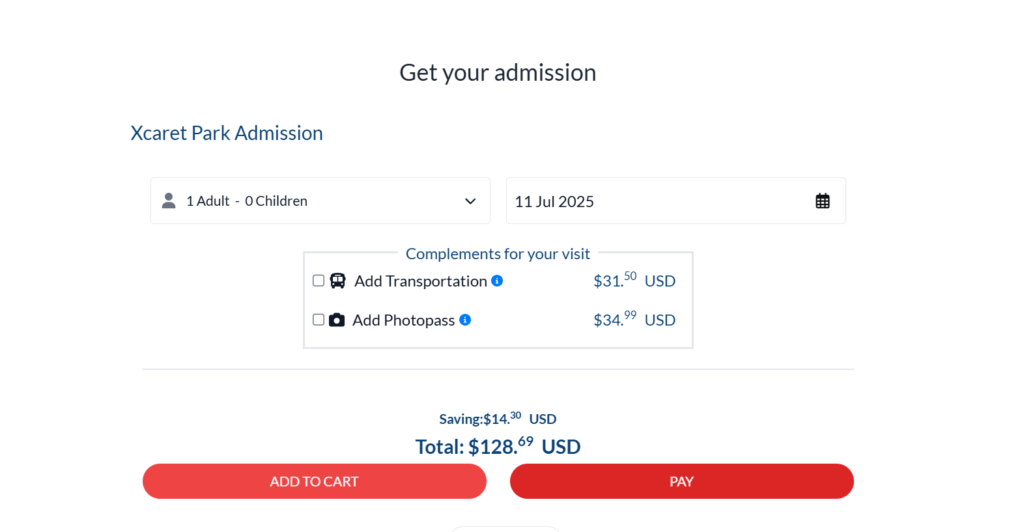The width and height of the screenshot is (1024, 532).
Task: Click the person icon in guest selector
Action: (x=169, y=201)
